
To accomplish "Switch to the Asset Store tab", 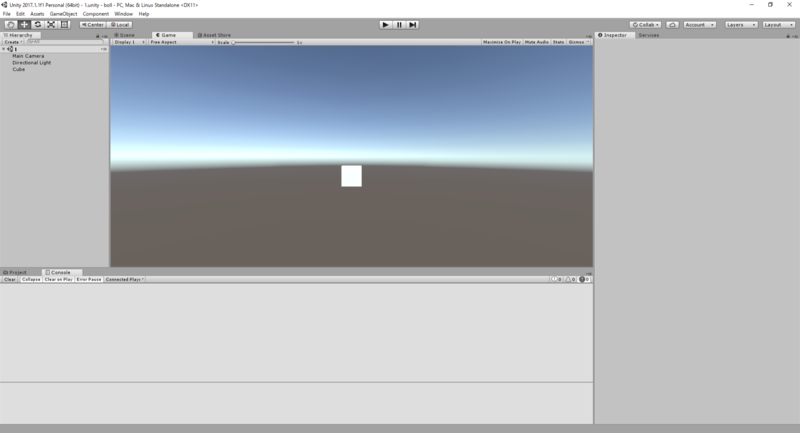I will (214, 35).
